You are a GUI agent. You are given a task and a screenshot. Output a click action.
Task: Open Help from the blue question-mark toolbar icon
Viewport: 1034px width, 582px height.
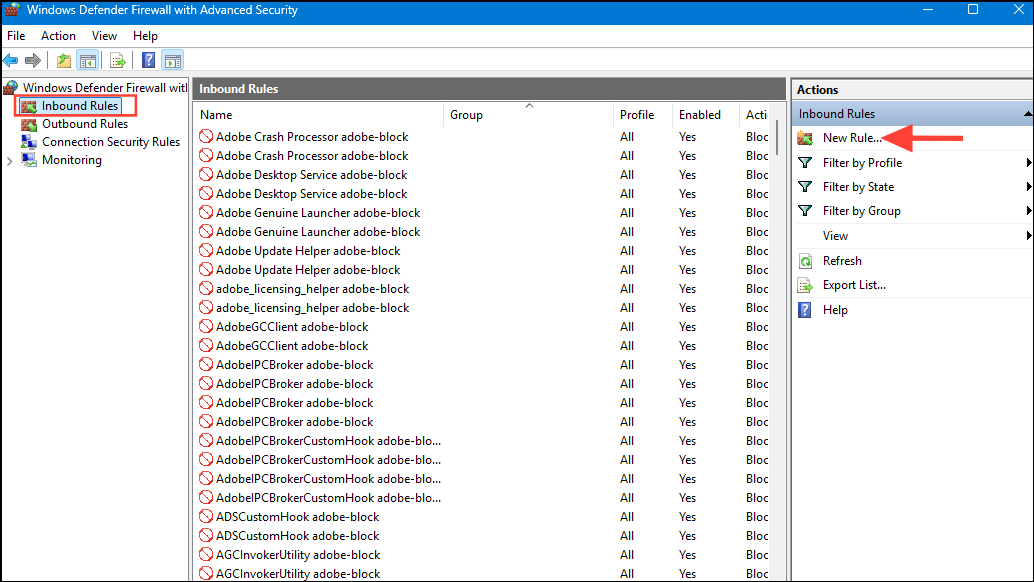click(x=148, y=61)
